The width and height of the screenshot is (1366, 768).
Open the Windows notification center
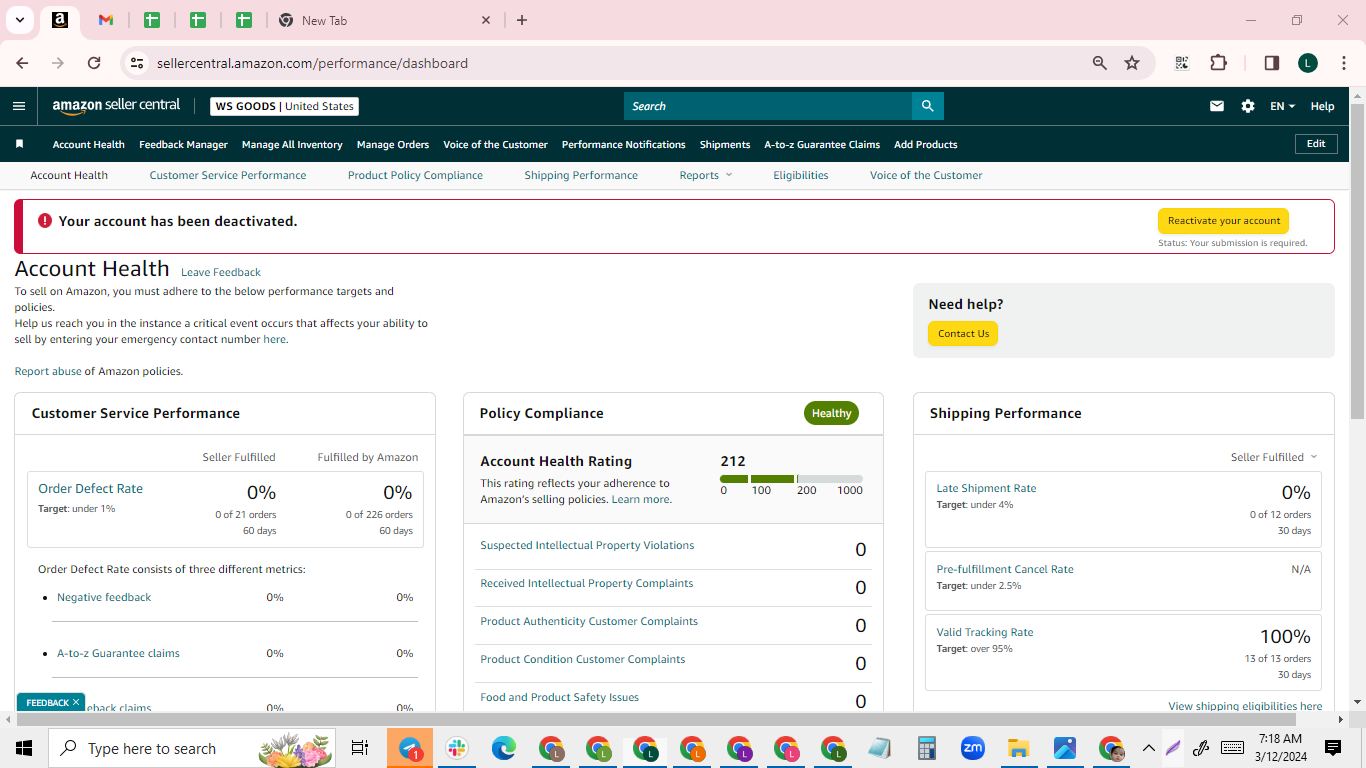coord(1333,748)
